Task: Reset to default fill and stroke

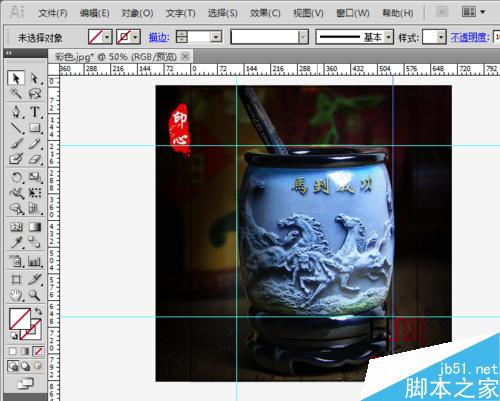Action: [x=13, y=335]
